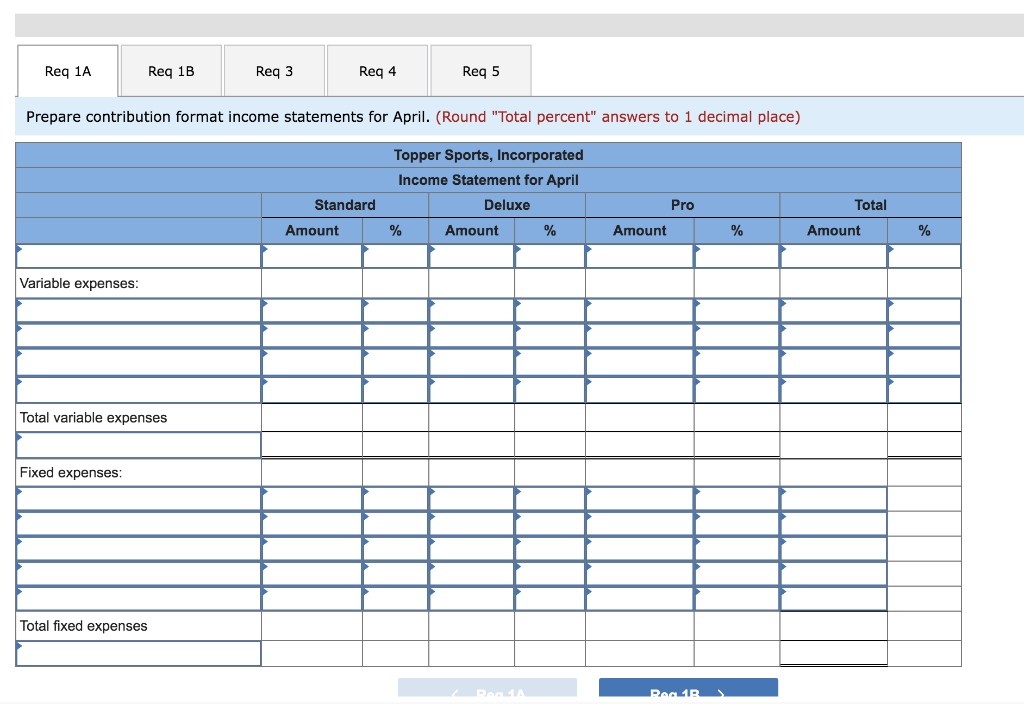This screenshot has height=709, width=1024.
Task: Click the 'Pro' column group header
Action: tap(682, 205)
